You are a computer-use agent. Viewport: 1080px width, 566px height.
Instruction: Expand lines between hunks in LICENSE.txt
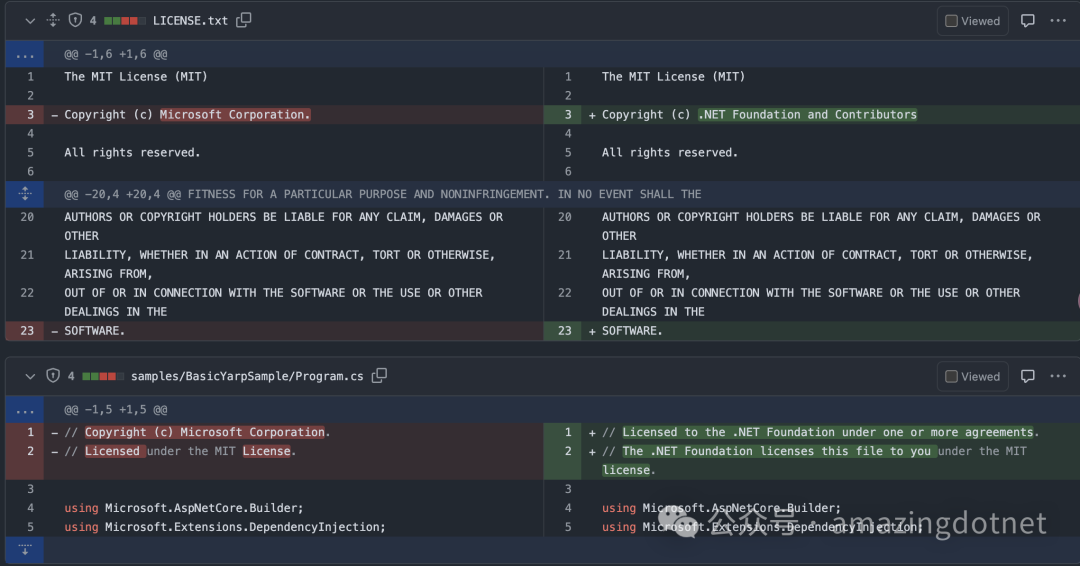[x=25, y=193]
